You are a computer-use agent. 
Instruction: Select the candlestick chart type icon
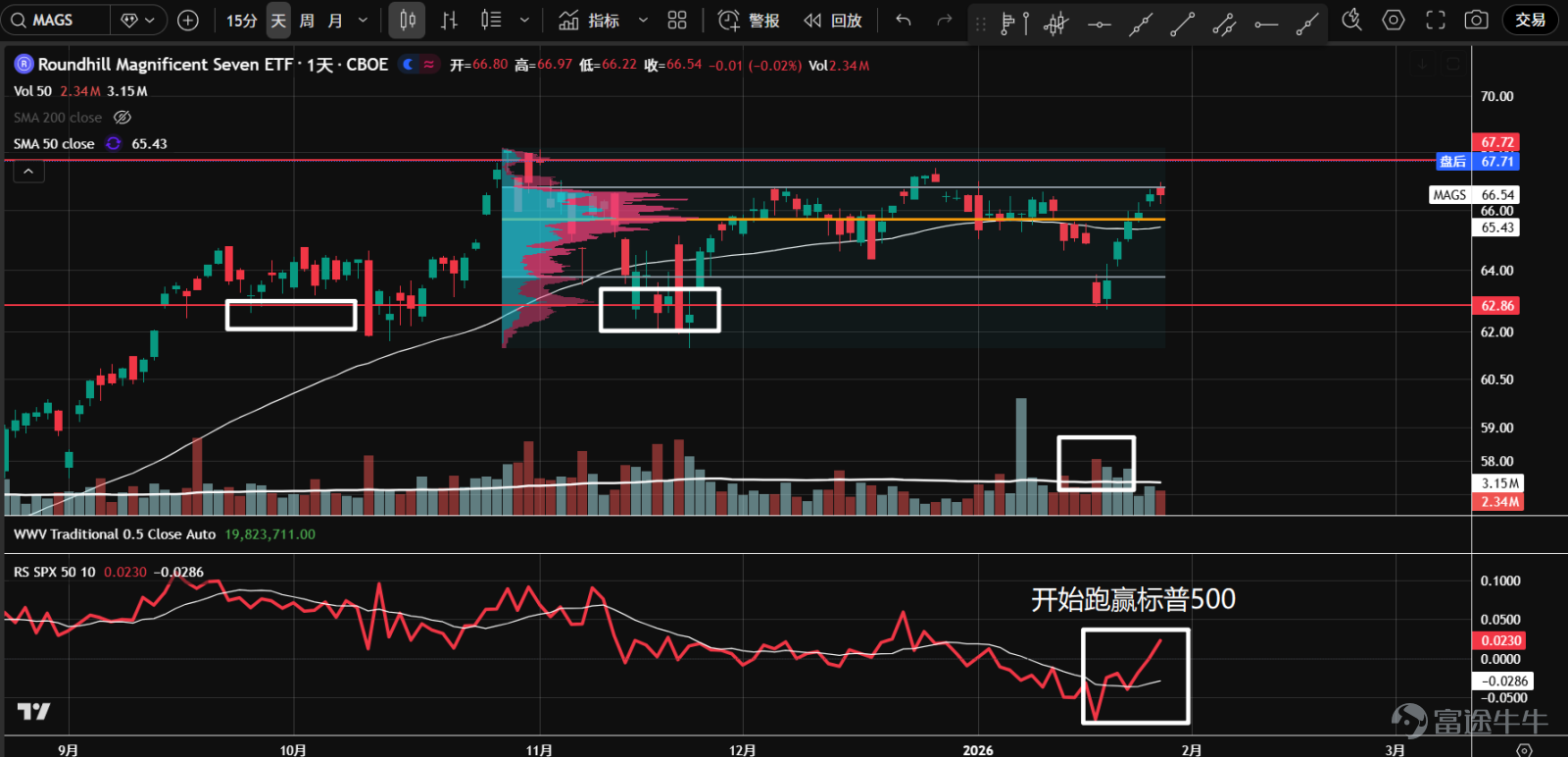click(408, 20)
